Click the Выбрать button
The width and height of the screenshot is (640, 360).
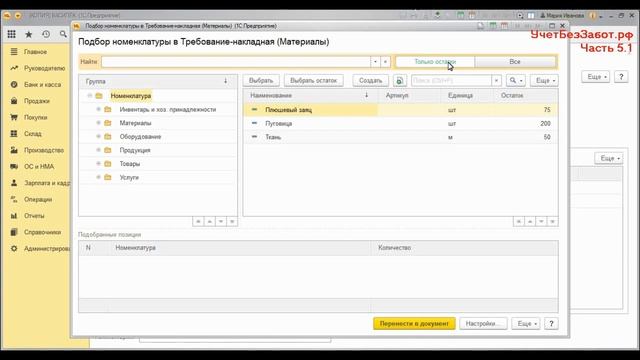pos(261,80)
